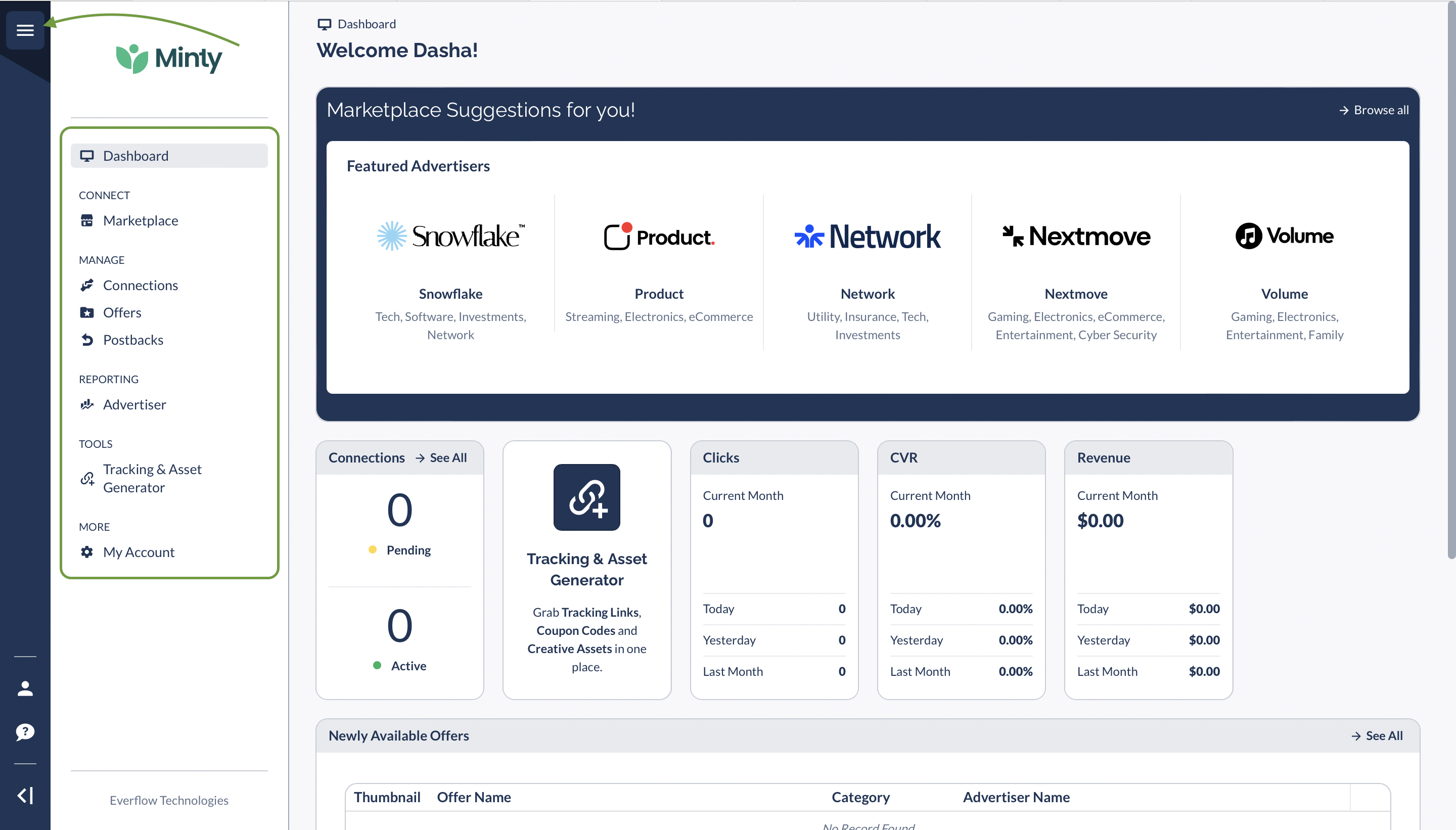Viewport: 1456px width, 830px height.
Task: Click Everflow Technologies footer text
Action: (x=169, y=800)
